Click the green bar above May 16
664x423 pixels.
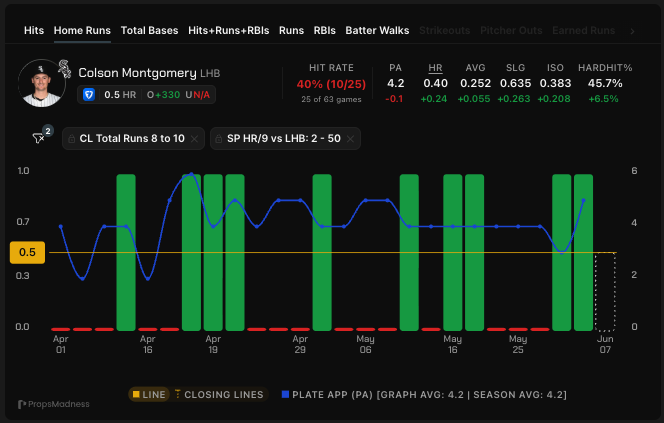pos(453,252)
